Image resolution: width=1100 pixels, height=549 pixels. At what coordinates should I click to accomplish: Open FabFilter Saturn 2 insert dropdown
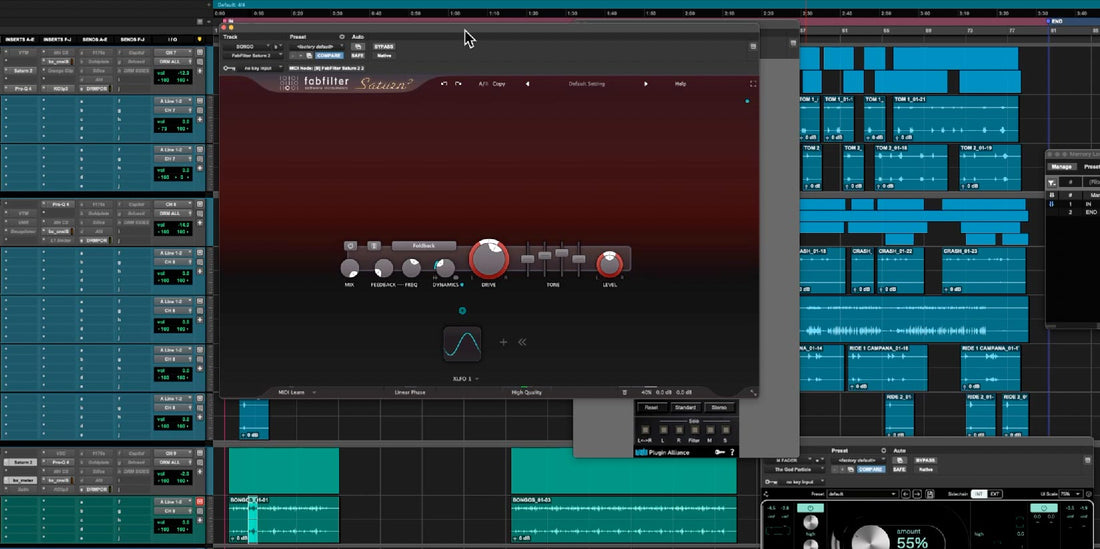click(x=253, y=55)
